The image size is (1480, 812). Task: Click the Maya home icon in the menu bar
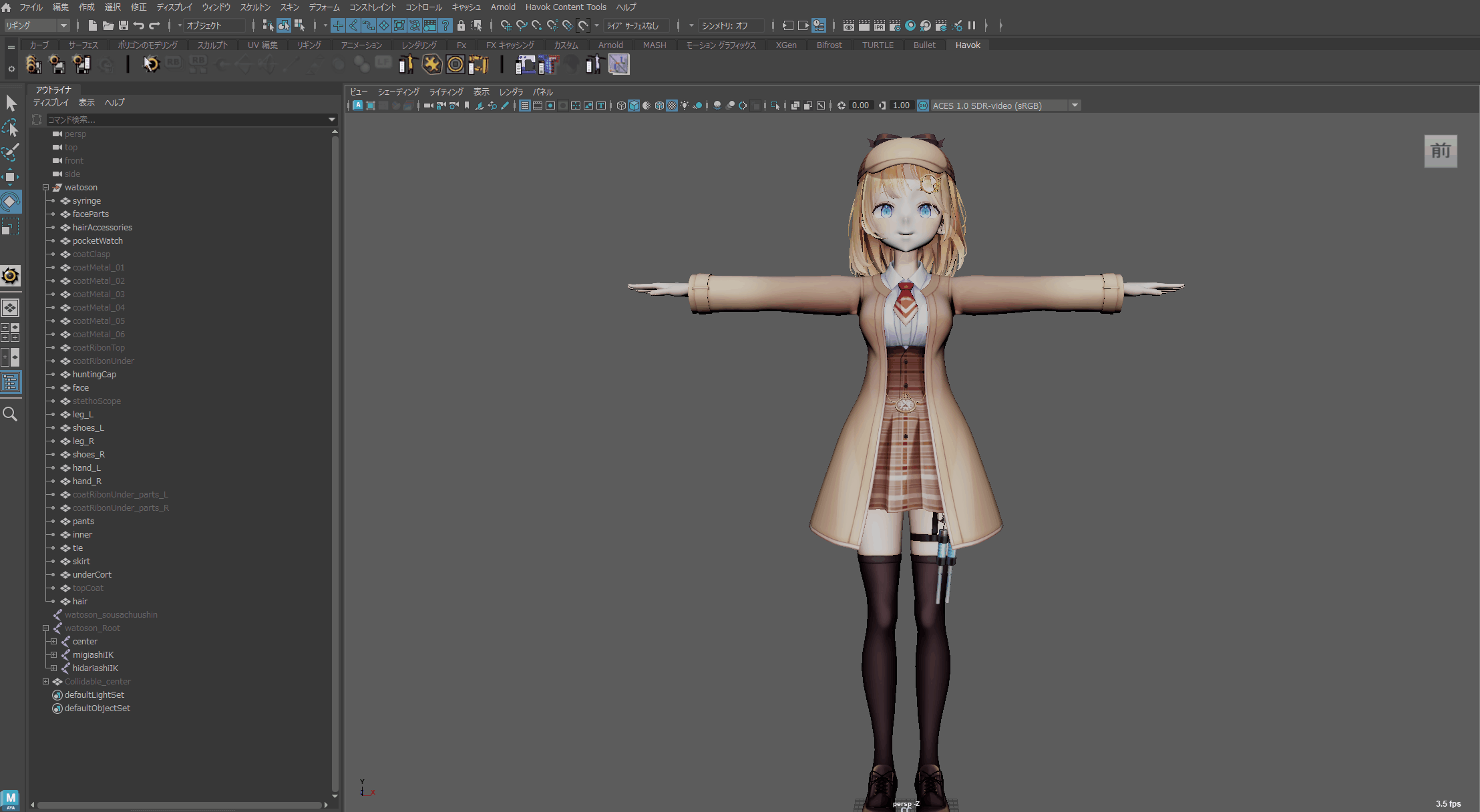tap(7, 7)
